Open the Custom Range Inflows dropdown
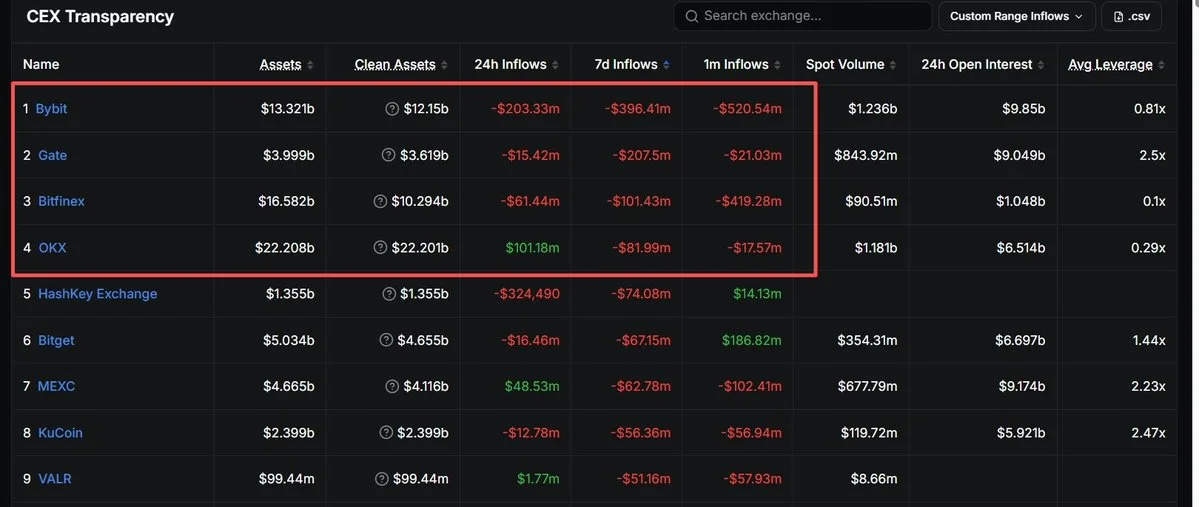 [1016, 16]
